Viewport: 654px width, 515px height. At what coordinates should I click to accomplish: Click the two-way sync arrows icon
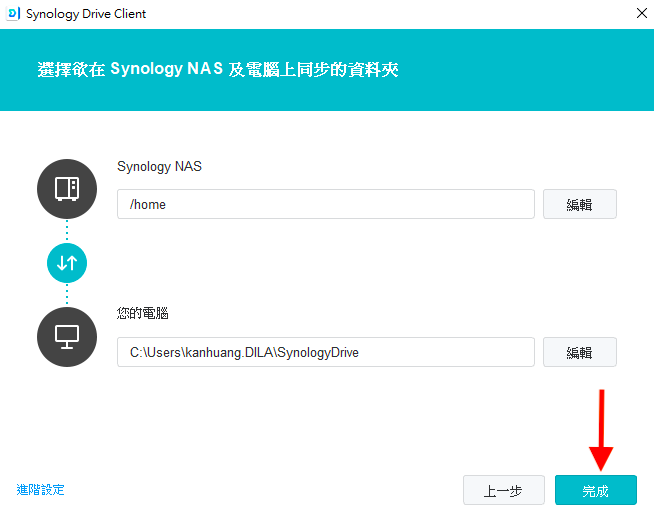click(x=67, y=263)
